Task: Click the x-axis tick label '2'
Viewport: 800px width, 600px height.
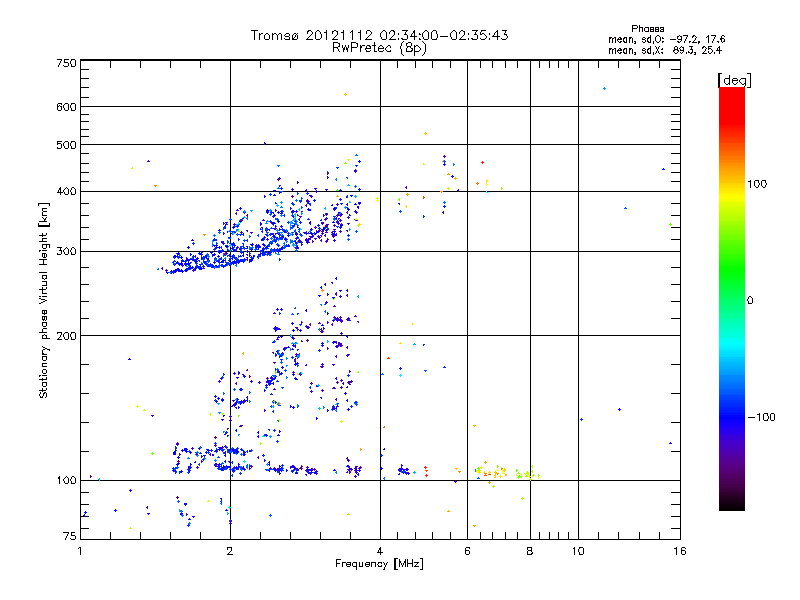Action: [x=230, y=551]
